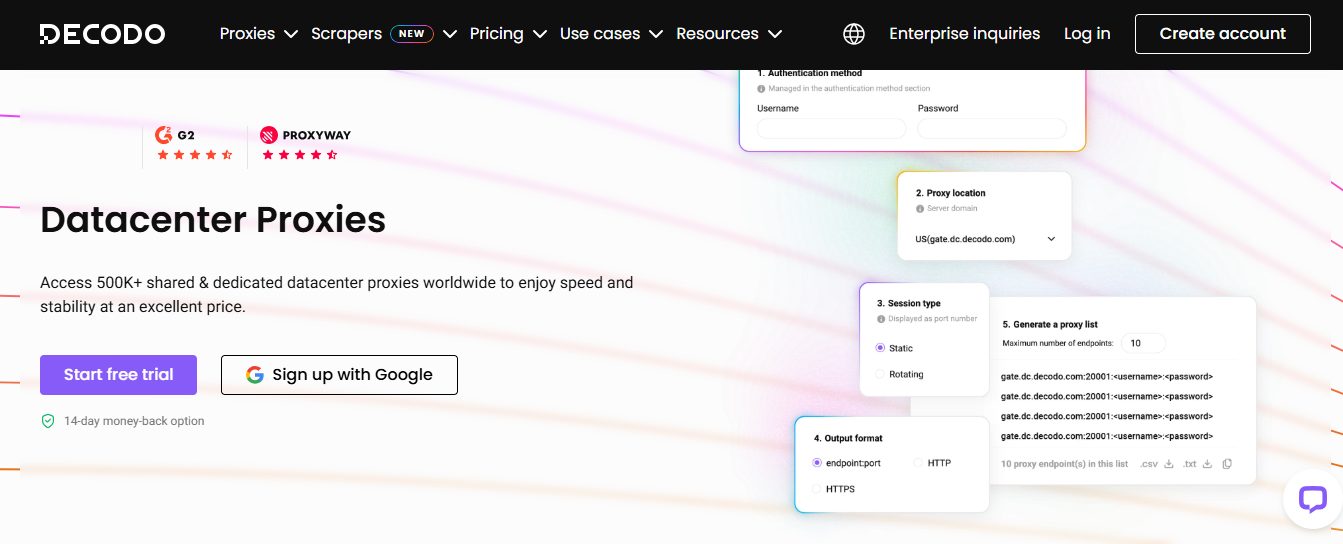Click the Log in link
1343x544 pixels.
pos(1087,34)
